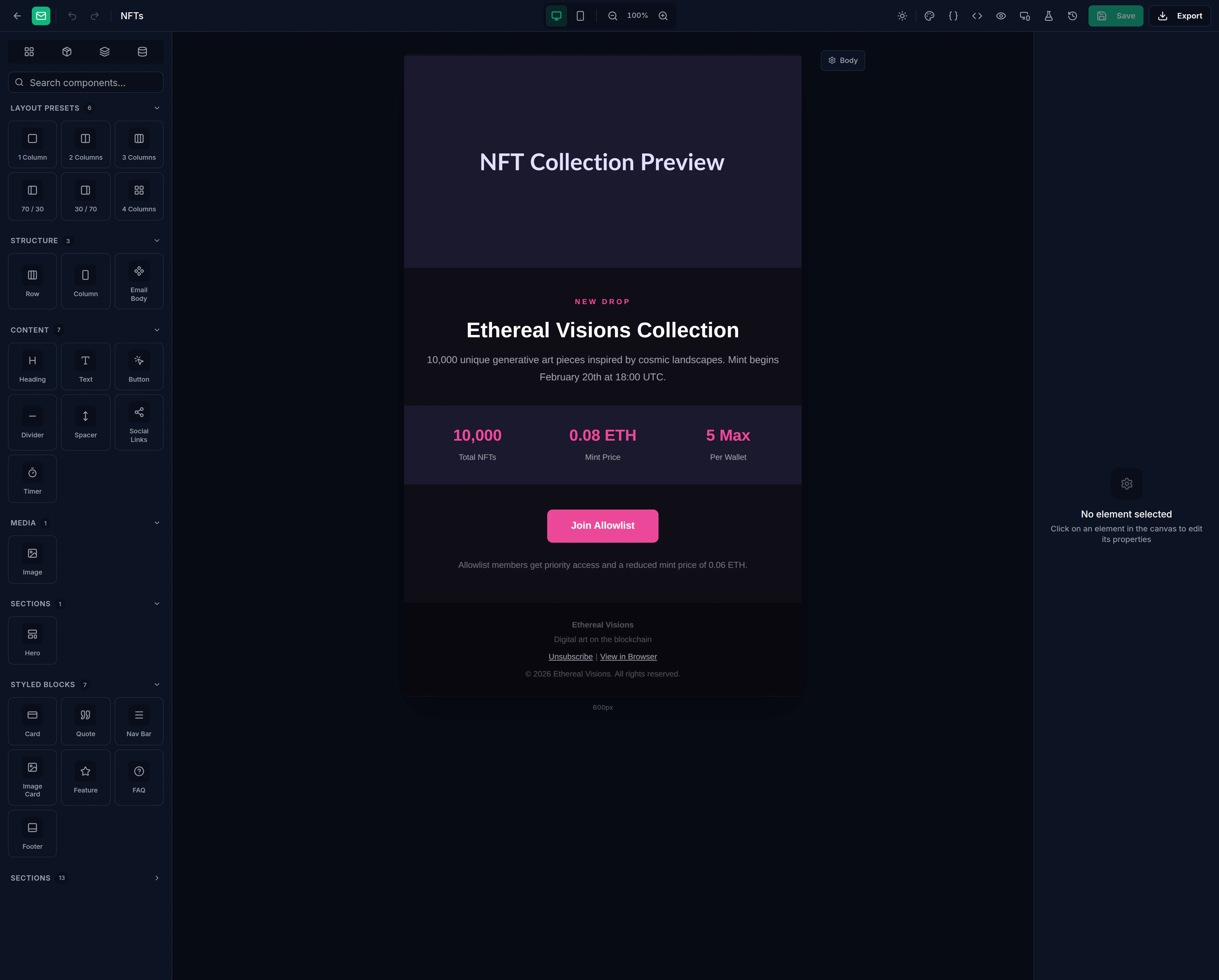1219x980 pixels.
Task: Click the Unsubscribe link in footer
Action: [570, 657]
